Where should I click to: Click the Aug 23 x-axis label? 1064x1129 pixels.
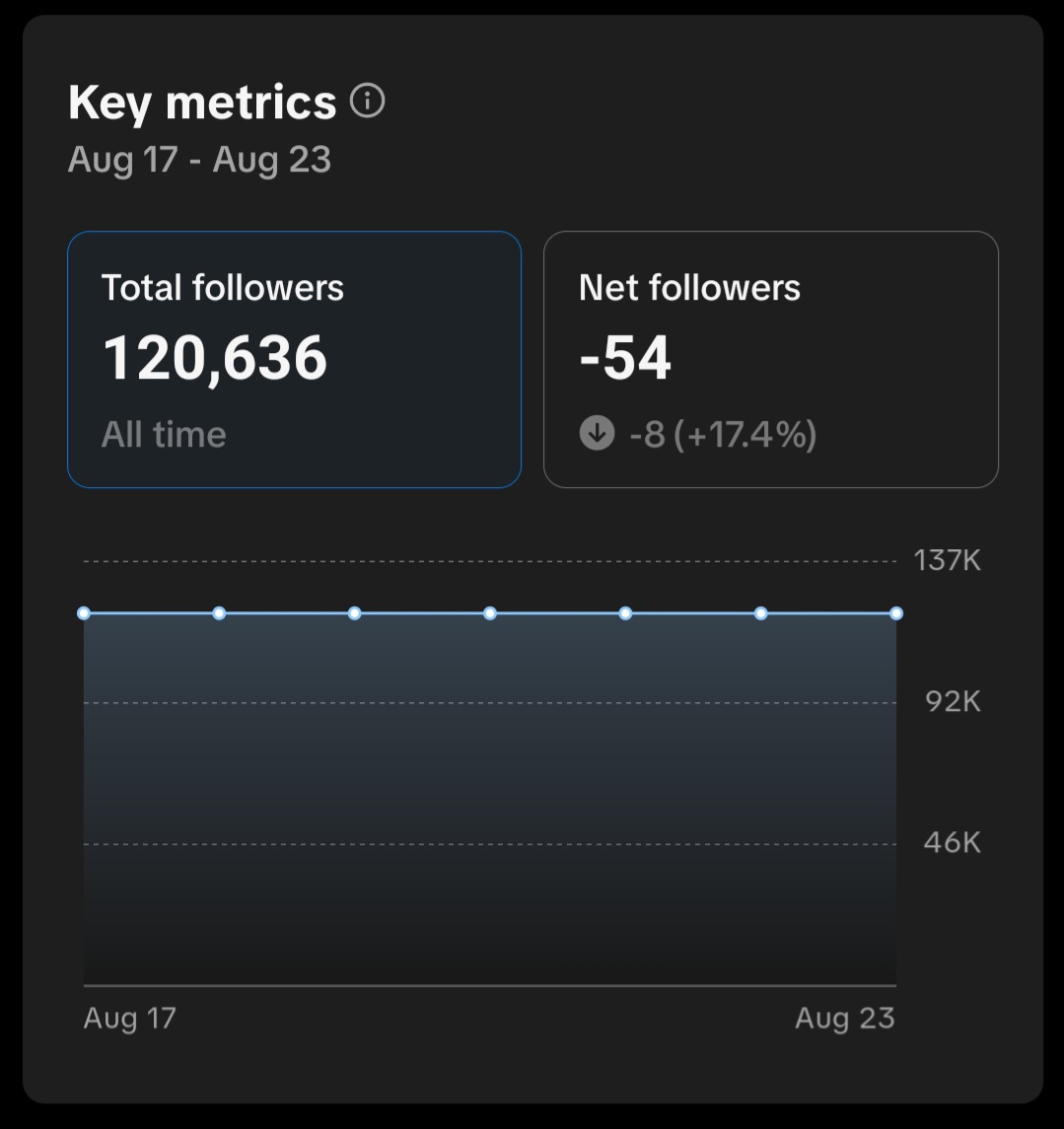click(845, 1018)
